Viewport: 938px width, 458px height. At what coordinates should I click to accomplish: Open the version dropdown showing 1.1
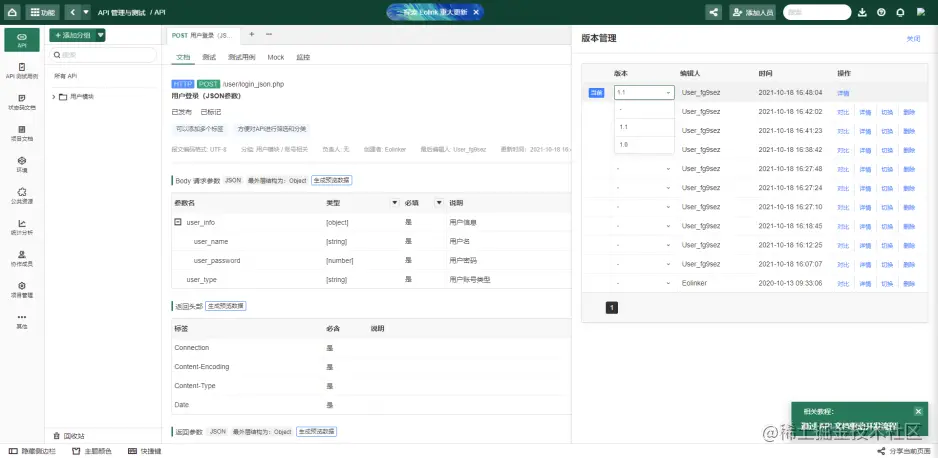[x=644, y=93]
